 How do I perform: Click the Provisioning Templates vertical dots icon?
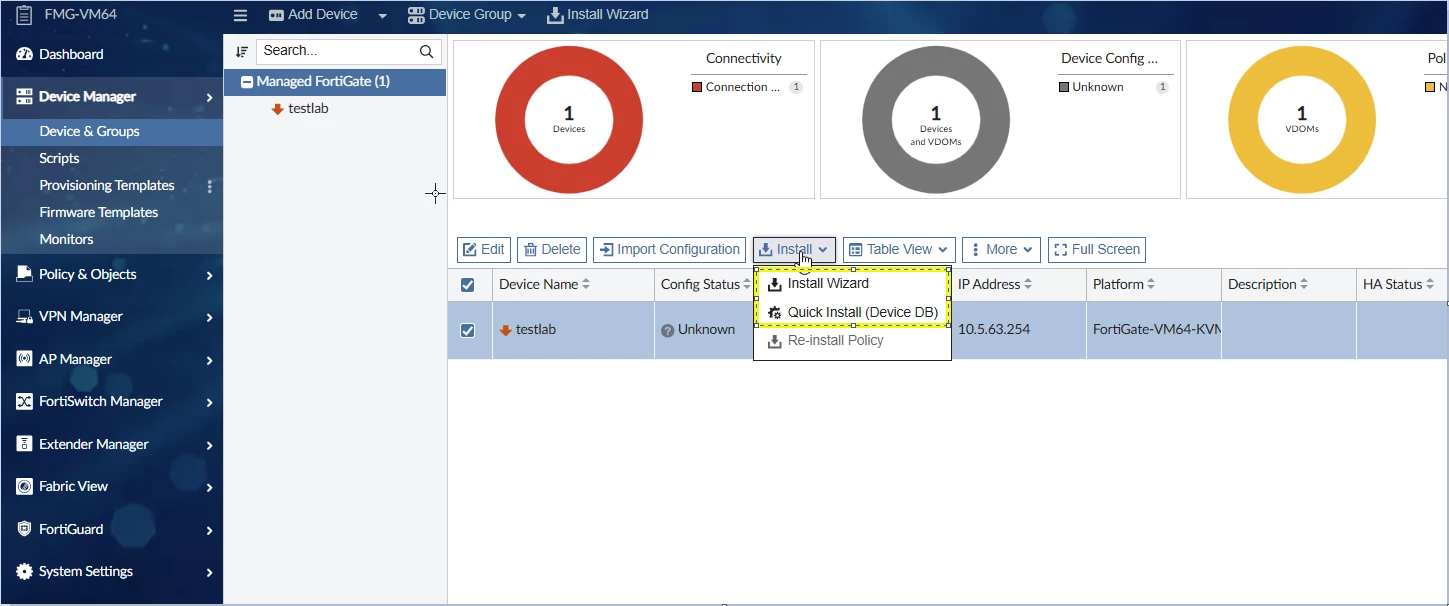click(209, 186)
